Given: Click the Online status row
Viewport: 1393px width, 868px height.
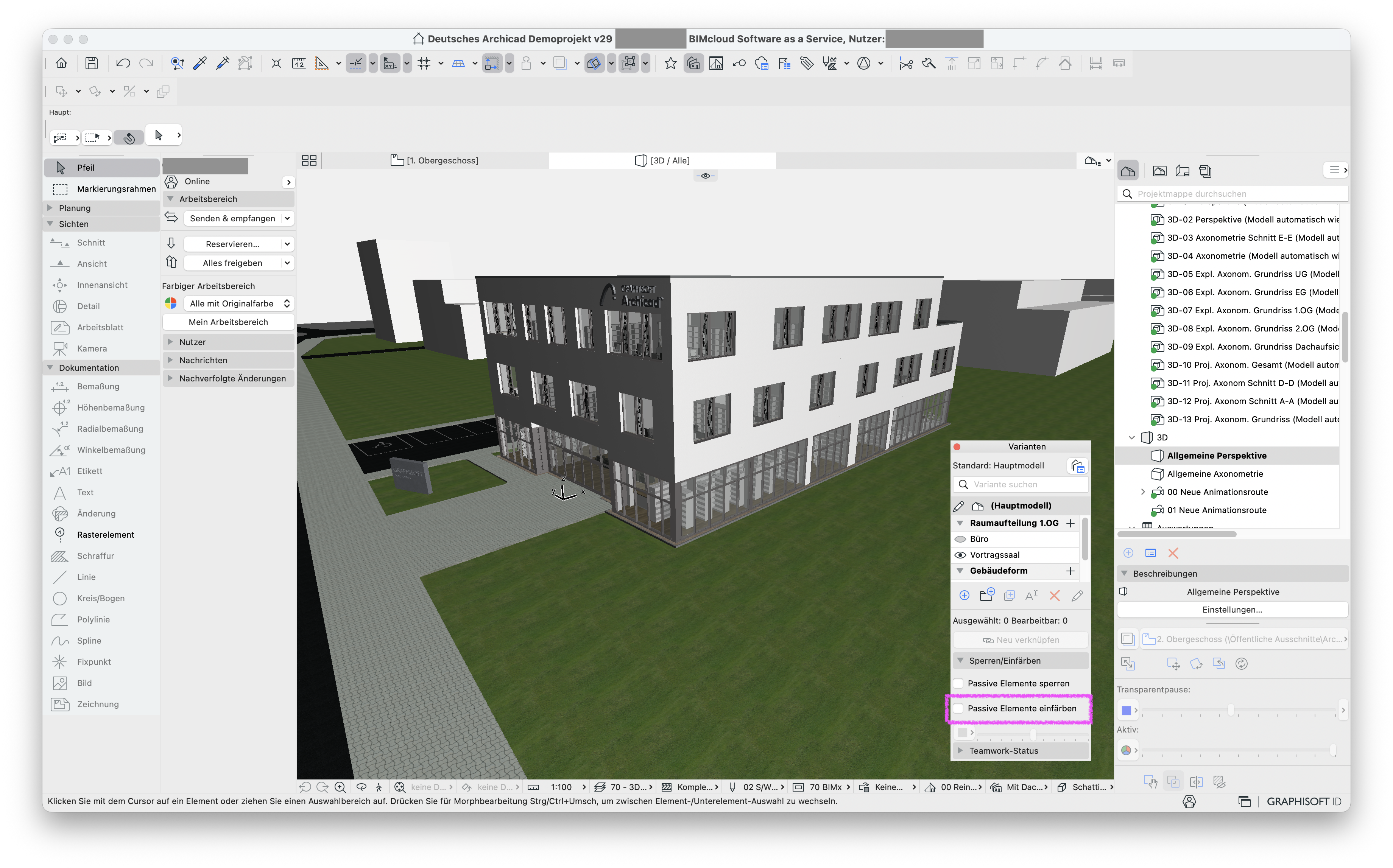Looking at the screenshot, I should tap(229, 181).
